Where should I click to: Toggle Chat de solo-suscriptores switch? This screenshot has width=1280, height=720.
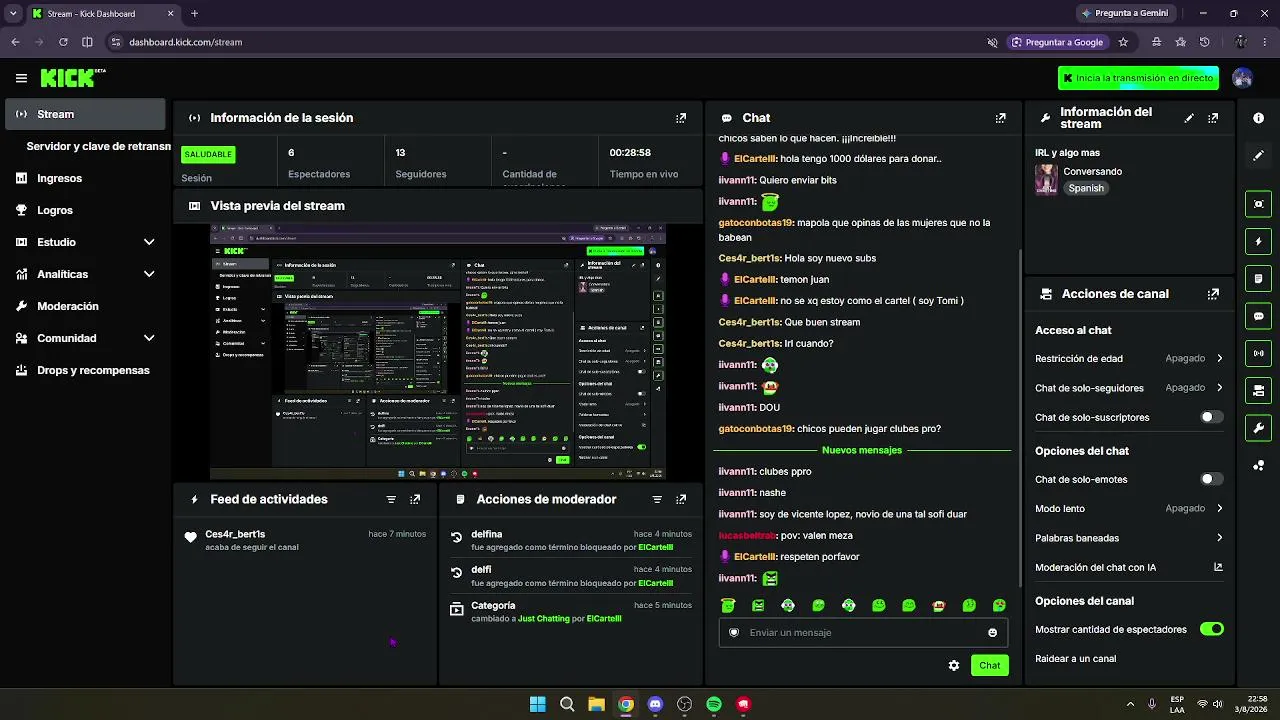(x=1211, y=417)
